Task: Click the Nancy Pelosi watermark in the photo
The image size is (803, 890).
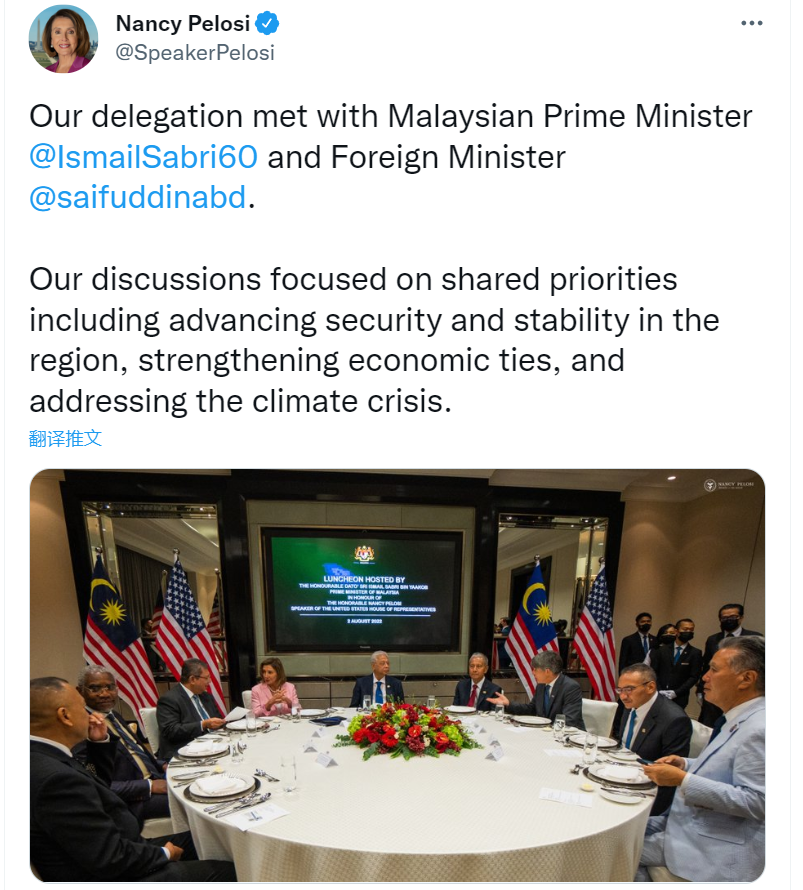Action: 730,485
